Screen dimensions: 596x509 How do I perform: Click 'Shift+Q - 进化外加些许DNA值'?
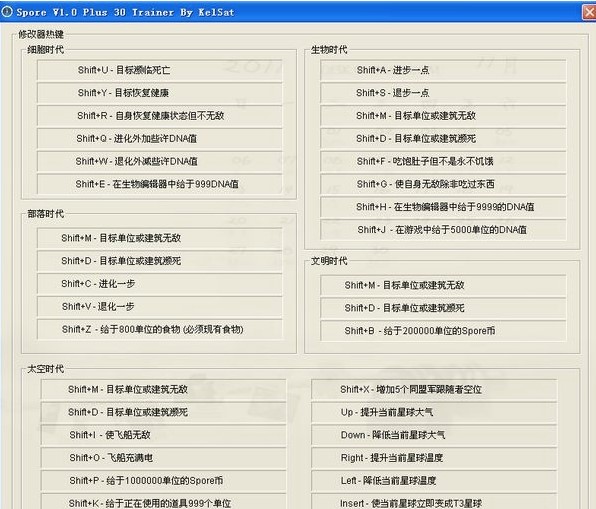pos(160,138)
